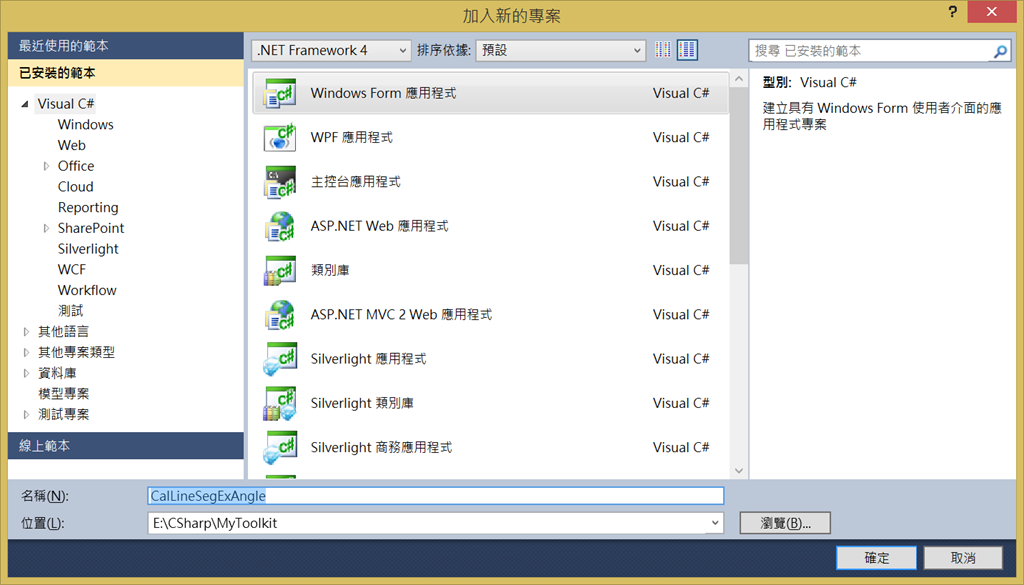
Task: Select the class library (類別庫) icon
Action: [280, 270]
